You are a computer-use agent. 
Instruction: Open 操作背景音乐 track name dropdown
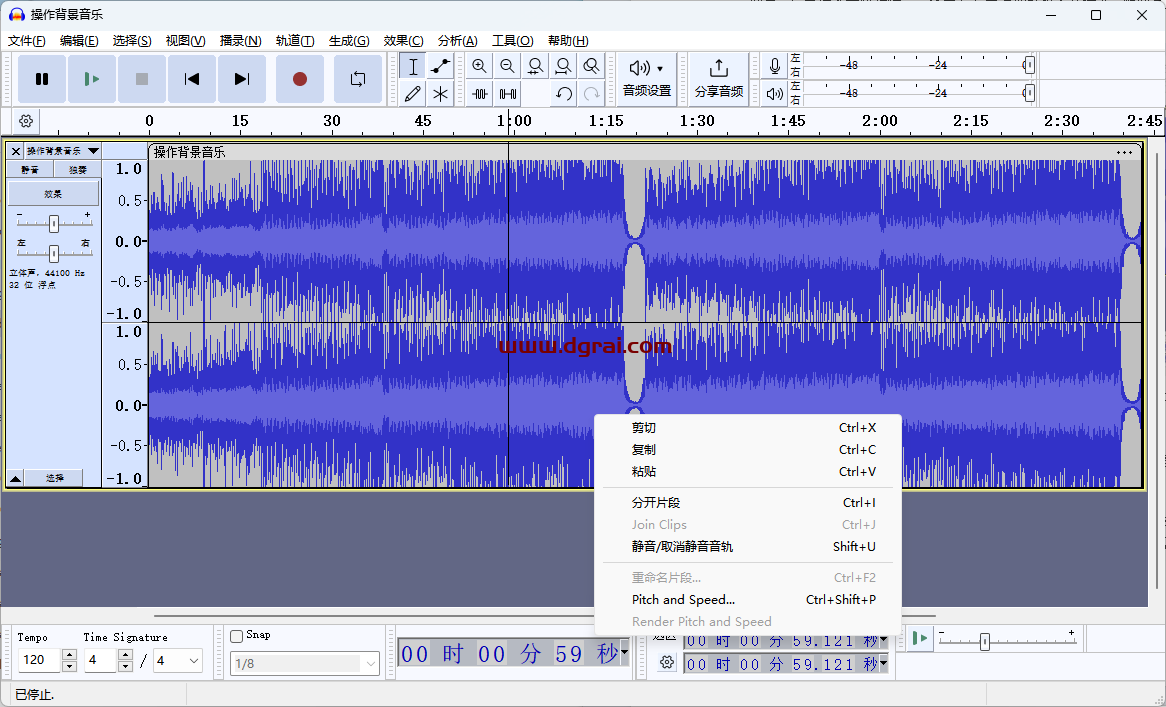pyautogui.click(x=63, y=151)
